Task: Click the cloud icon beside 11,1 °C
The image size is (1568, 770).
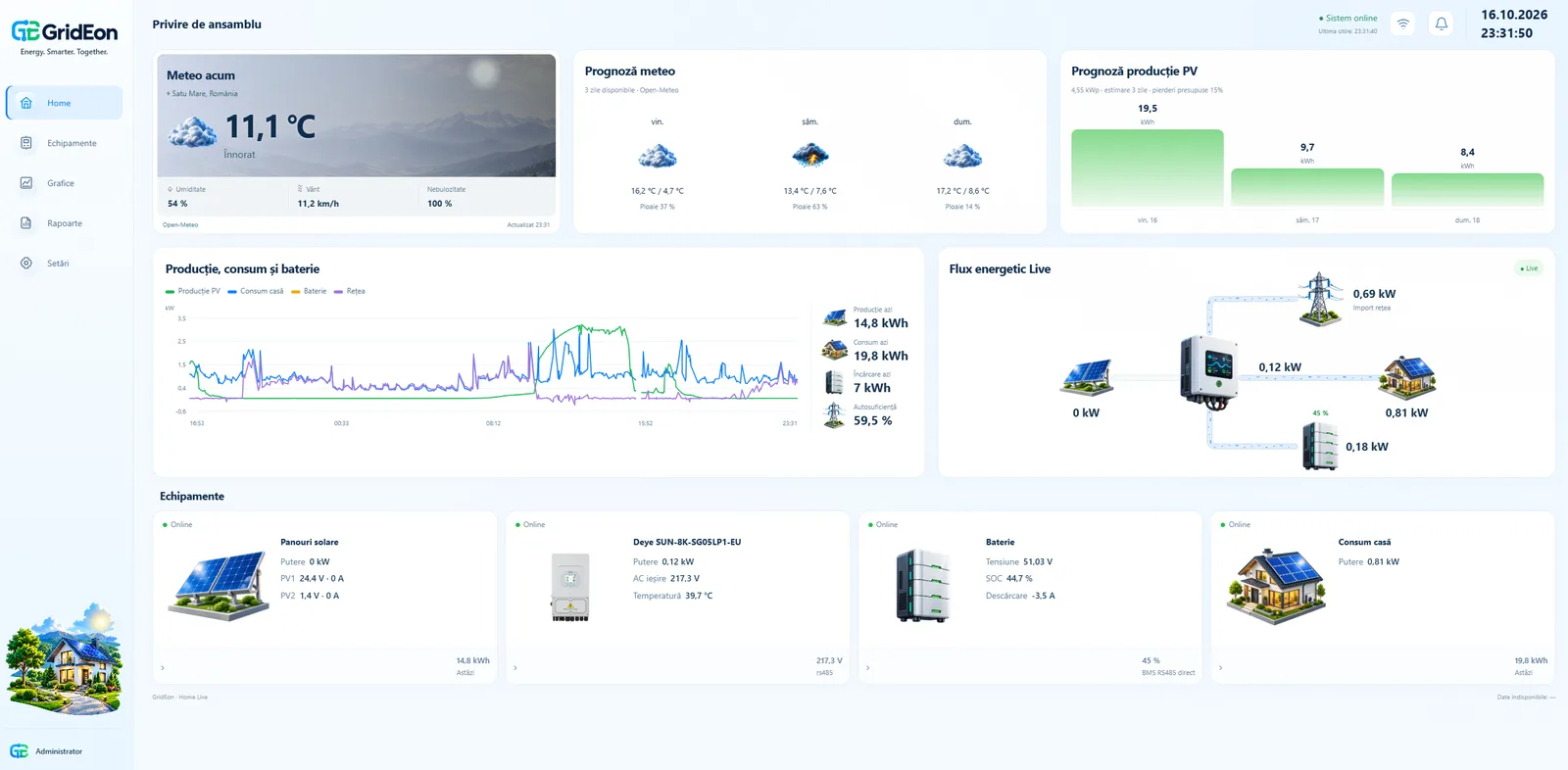Action: pos(192,131)
